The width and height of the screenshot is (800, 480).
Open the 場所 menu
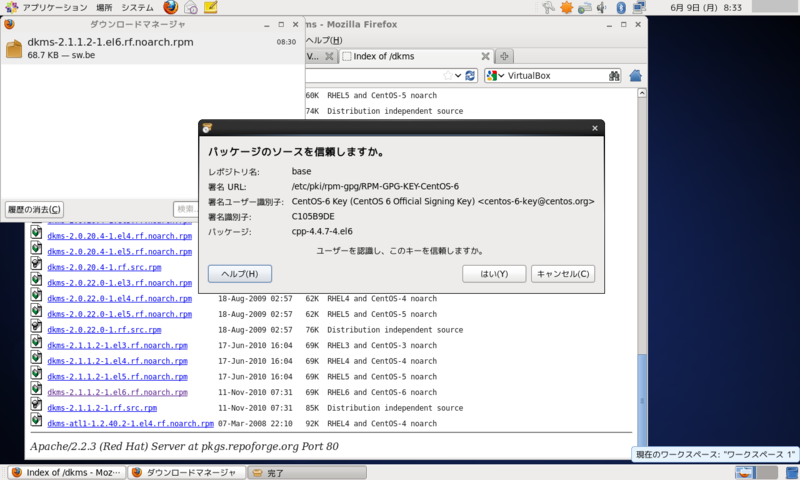(104, 8)
